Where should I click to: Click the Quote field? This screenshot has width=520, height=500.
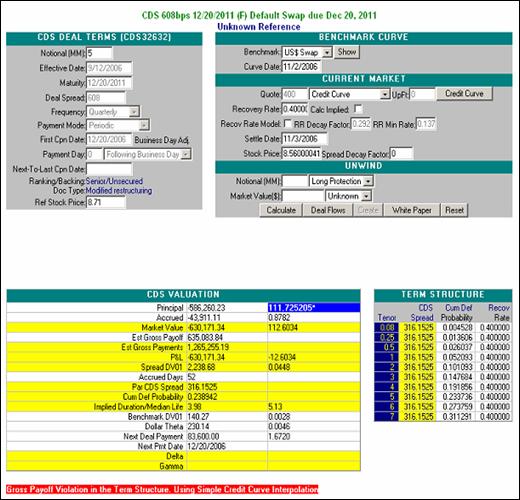click(x=295, y=94)
